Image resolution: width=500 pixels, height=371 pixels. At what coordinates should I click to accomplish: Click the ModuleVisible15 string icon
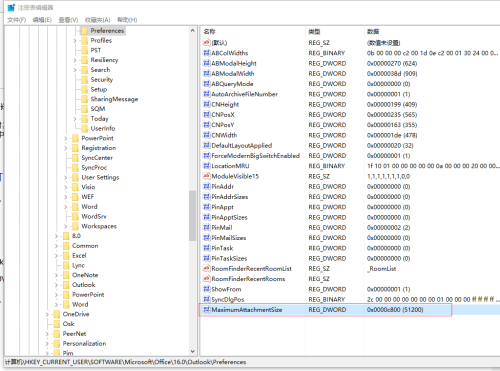pyautogui.click(x=207, y=176)
